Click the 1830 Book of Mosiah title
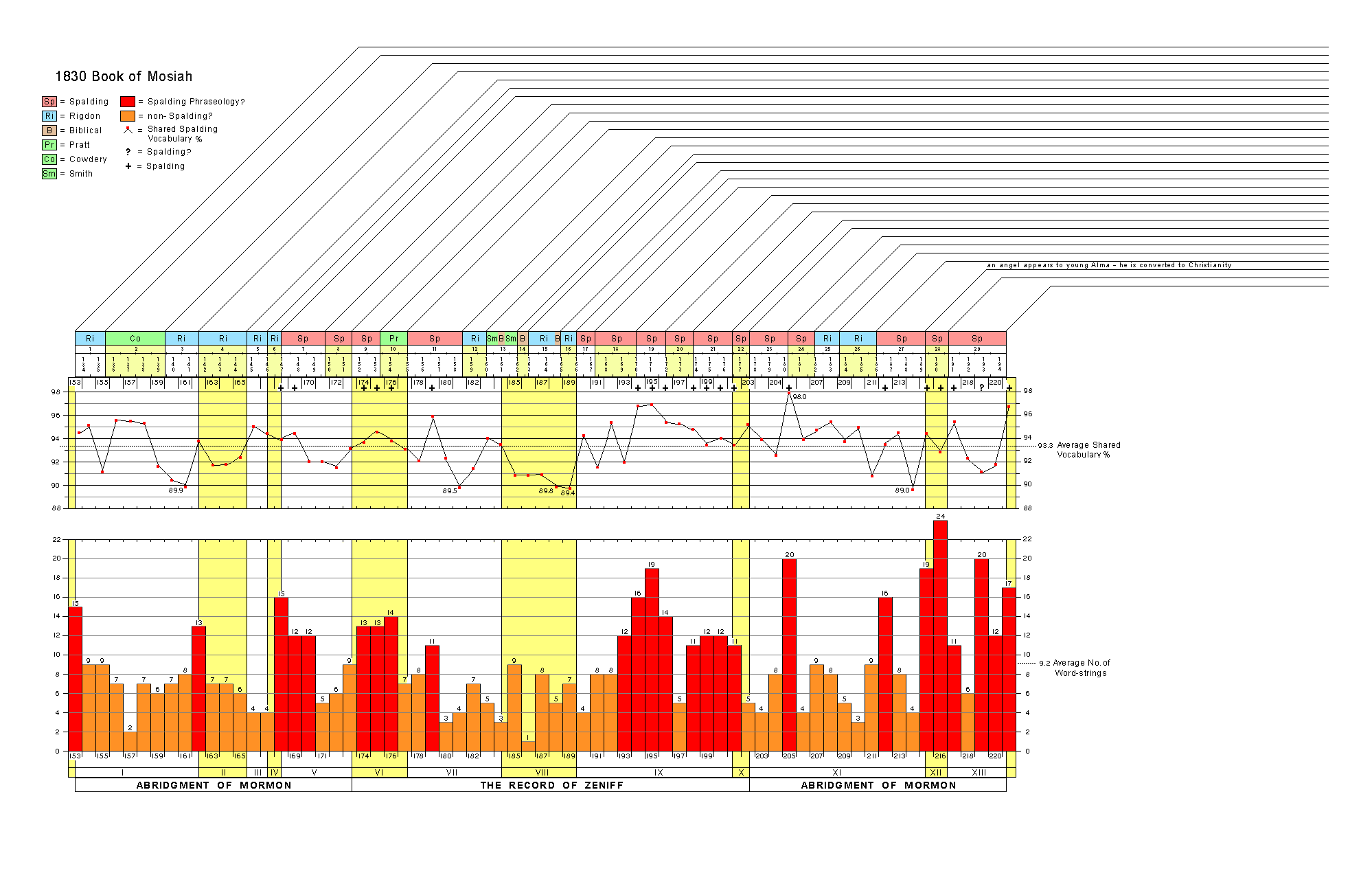The image size is (1372, 893). pos(124,76)
